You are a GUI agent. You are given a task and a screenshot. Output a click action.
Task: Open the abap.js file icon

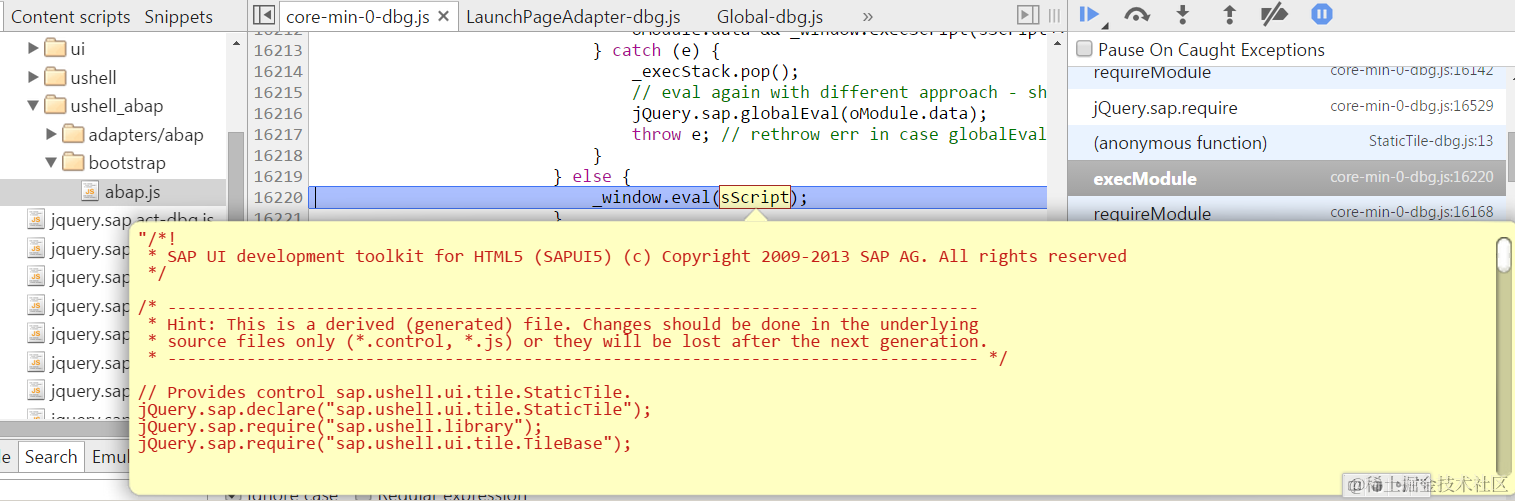point(89,191)
